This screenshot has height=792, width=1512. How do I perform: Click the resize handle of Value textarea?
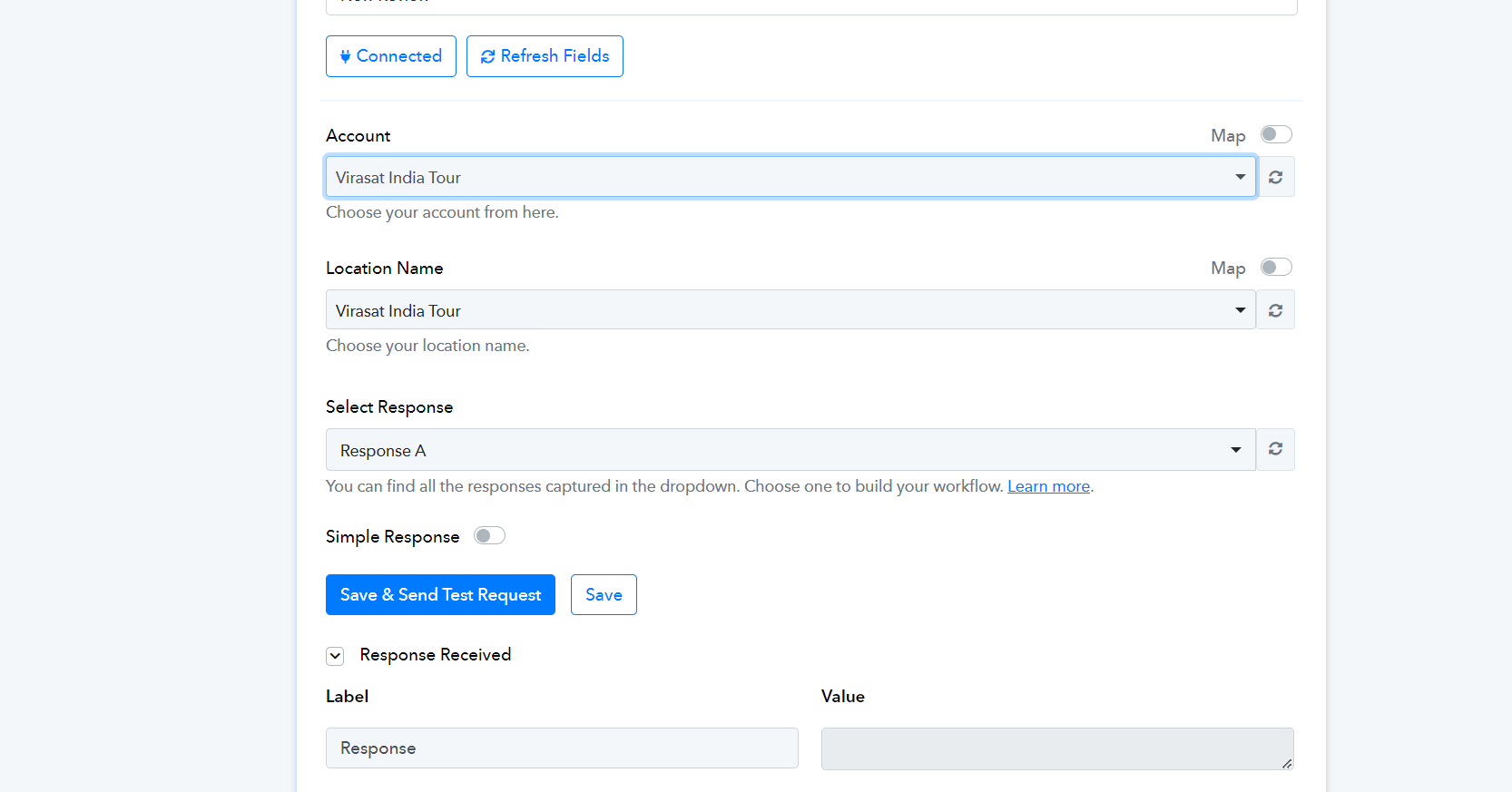1287,764
